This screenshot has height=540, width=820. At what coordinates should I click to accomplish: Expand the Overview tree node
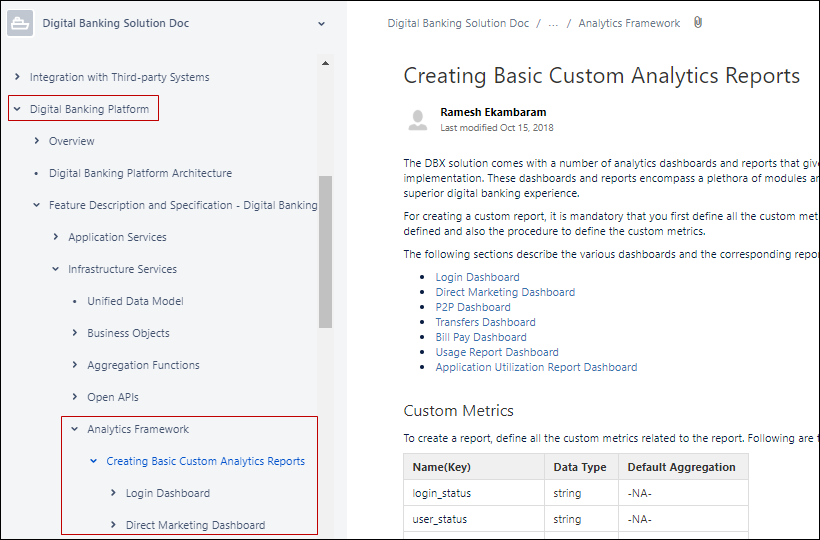[37, 141]
